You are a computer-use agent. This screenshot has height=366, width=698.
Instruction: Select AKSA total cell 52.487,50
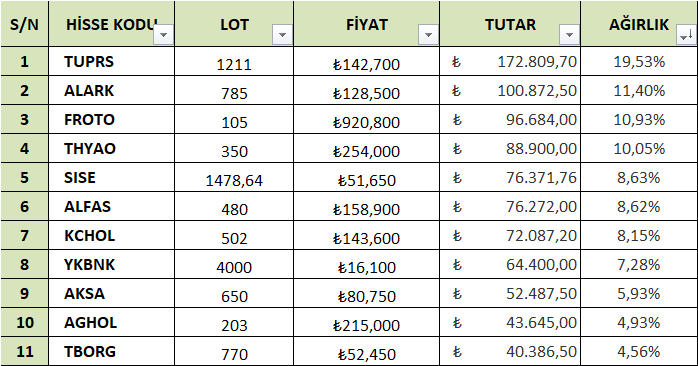pyautogui.click(x=510, y=293)
